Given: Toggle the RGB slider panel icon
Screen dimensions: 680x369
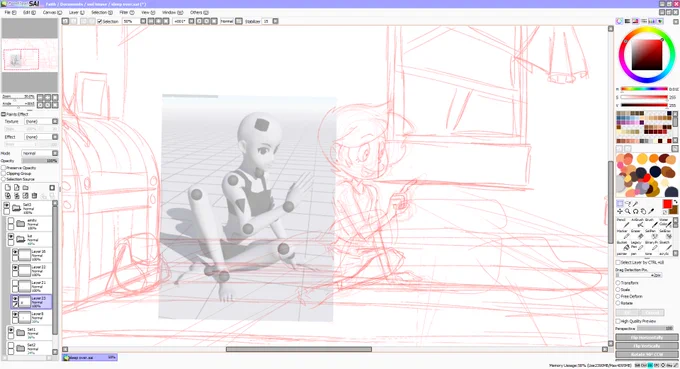Looking at the screenshot, I should coord(627,21).
